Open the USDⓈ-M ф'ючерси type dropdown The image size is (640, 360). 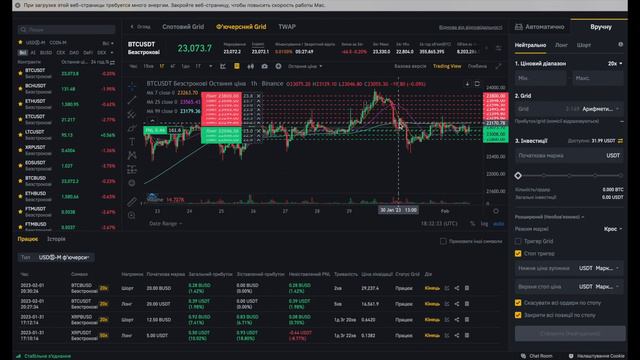[64, 257]
